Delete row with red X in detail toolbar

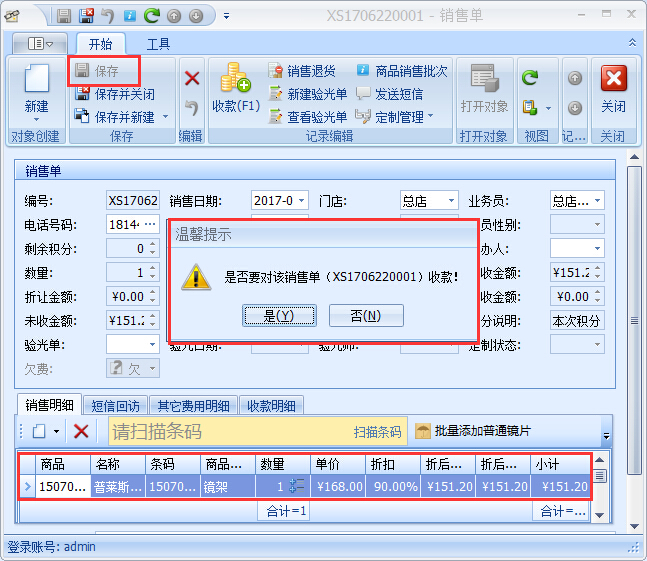click(81, 432)
